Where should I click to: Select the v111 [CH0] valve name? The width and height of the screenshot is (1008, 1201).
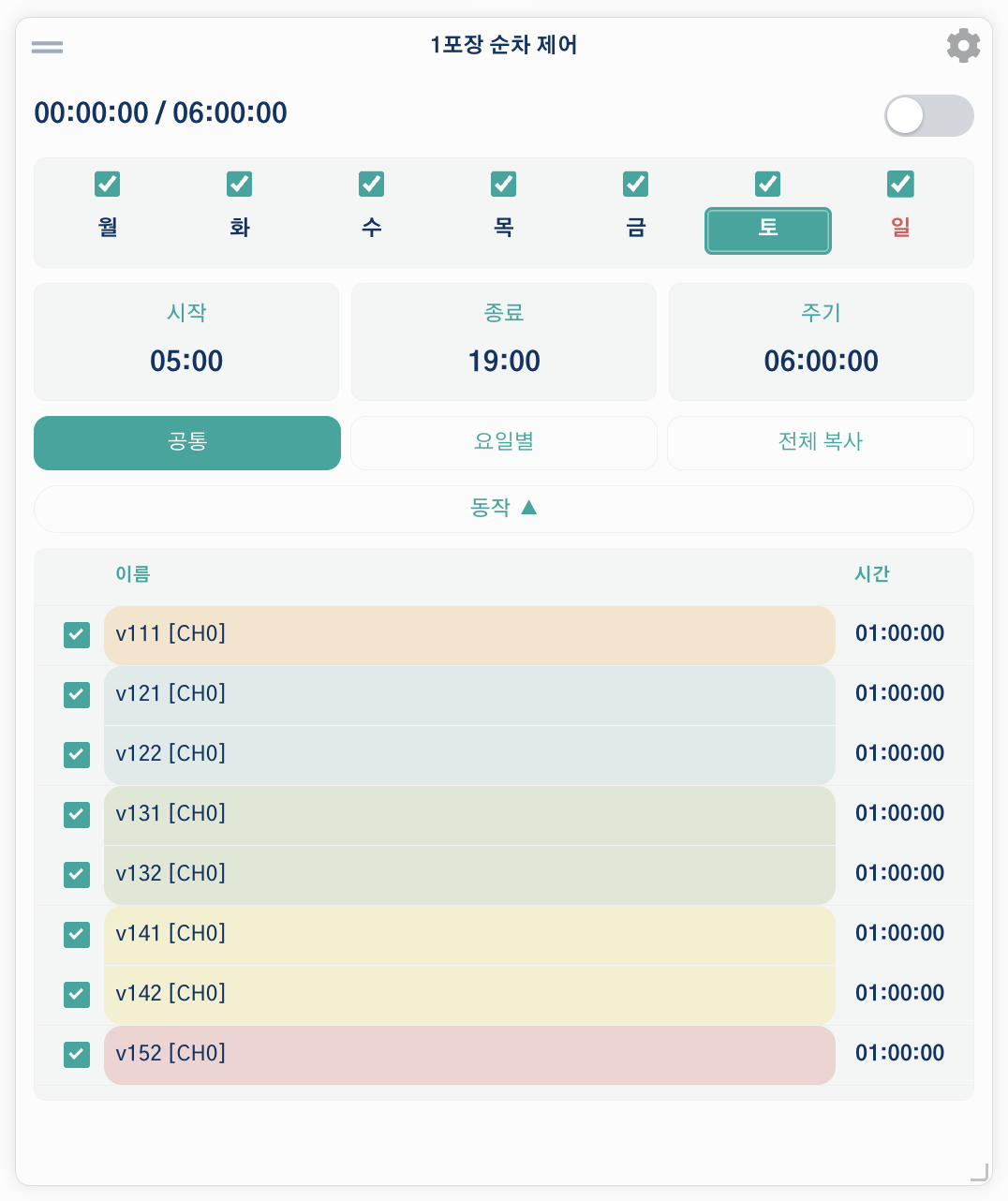tap(469, 635)
